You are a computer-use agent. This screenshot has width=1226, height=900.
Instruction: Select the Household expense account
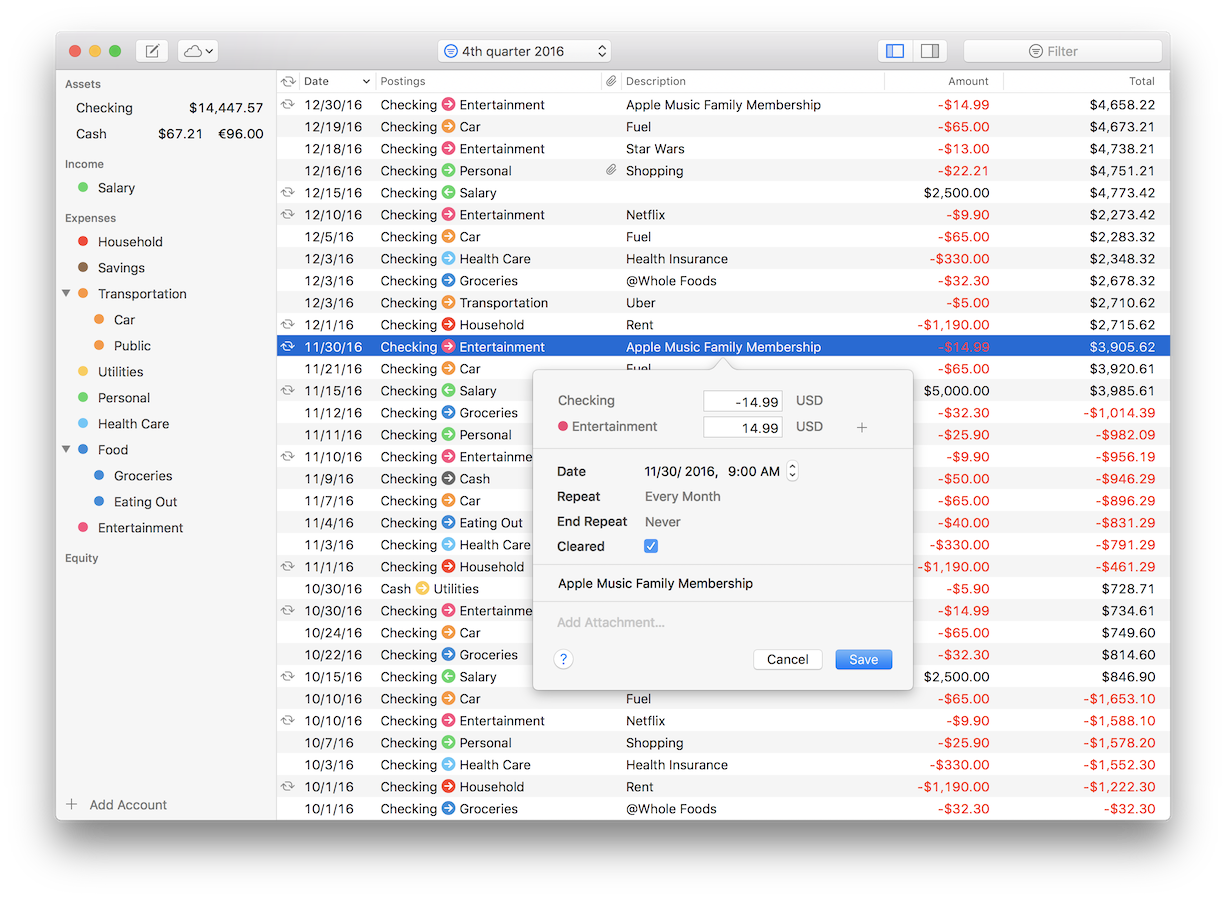pyautogui.click(x=166, y=242)
